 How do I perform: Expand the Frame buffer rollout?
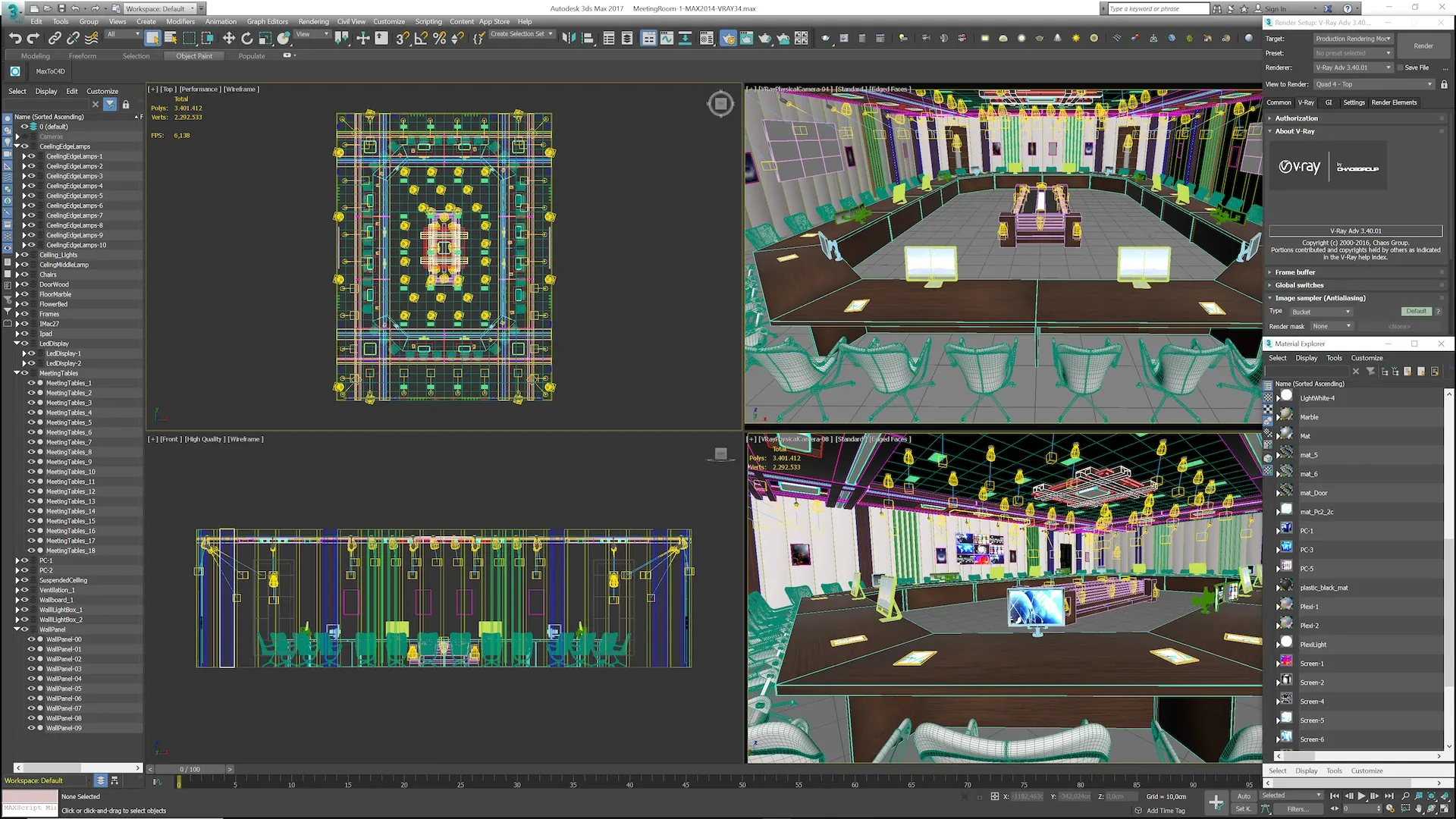pos(1294,272)
